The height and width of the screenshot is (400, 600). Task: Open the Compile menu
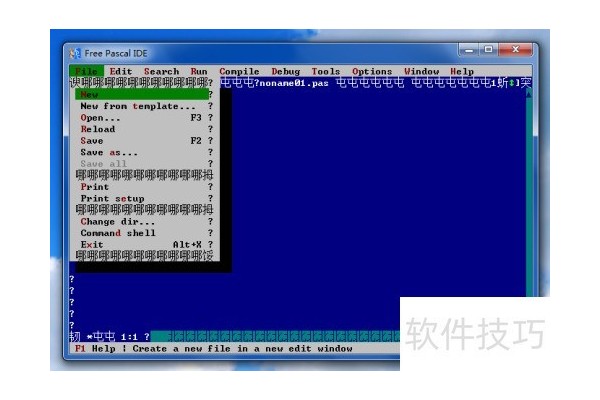[239, 71]
